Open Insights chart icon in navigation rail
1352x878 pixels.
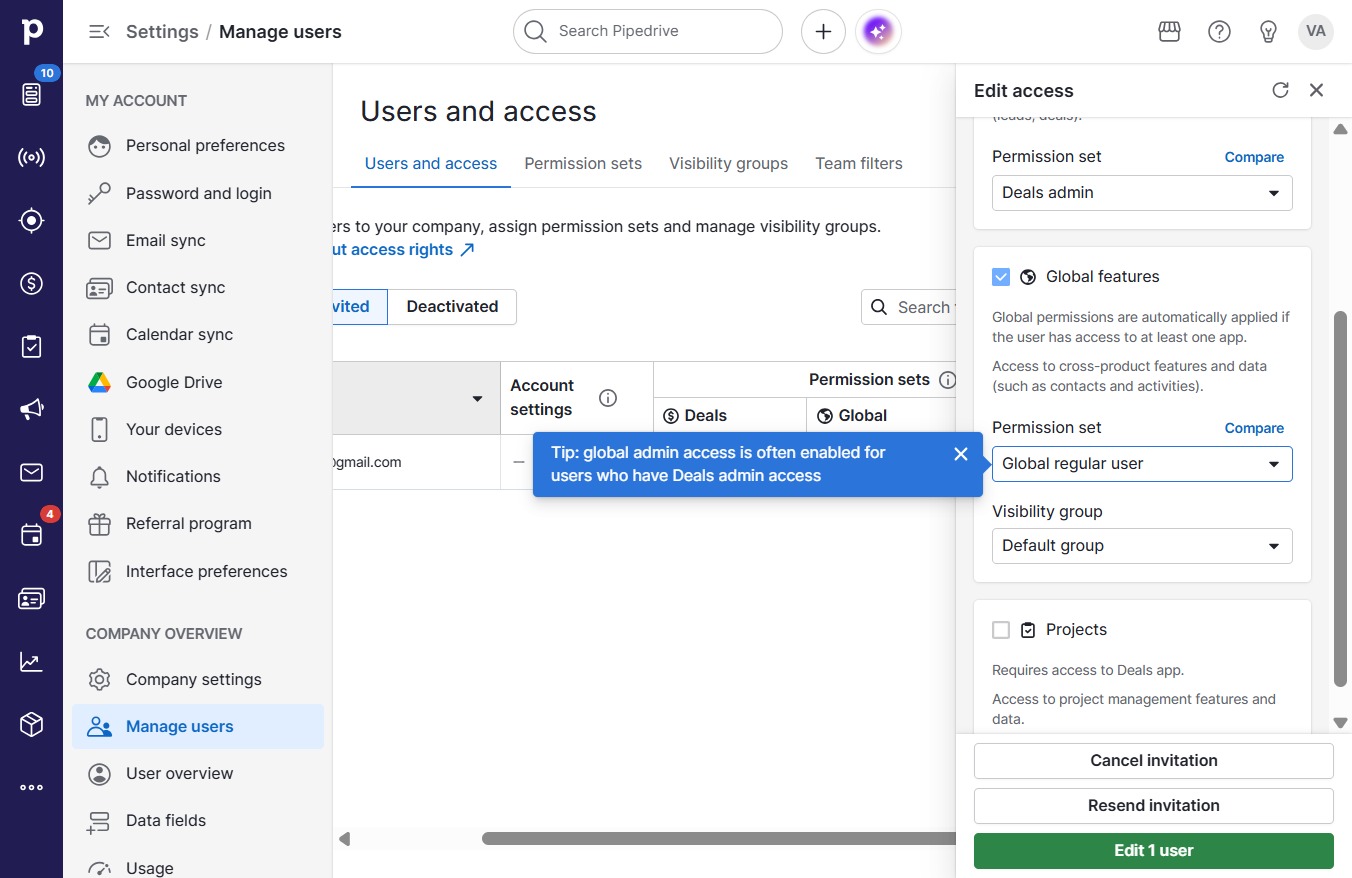tap(32, 661)
